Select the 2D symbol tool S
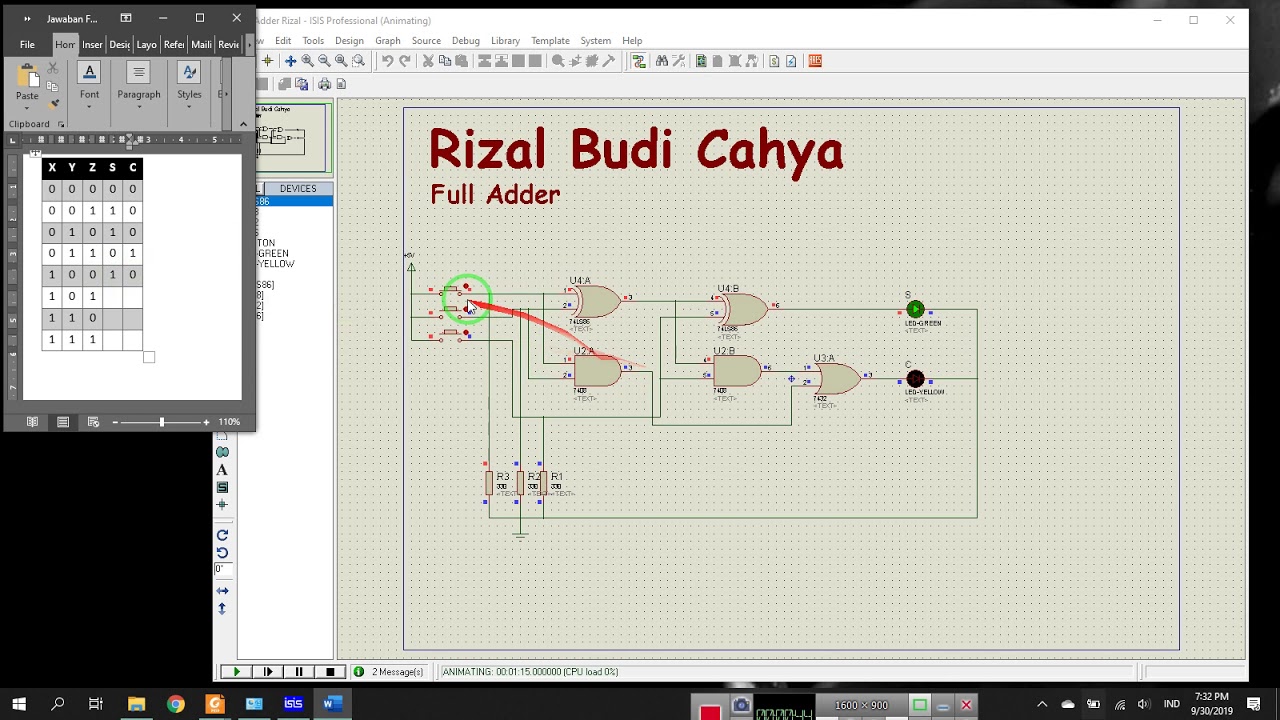1280x720 pixels. [x=222, y=487]
